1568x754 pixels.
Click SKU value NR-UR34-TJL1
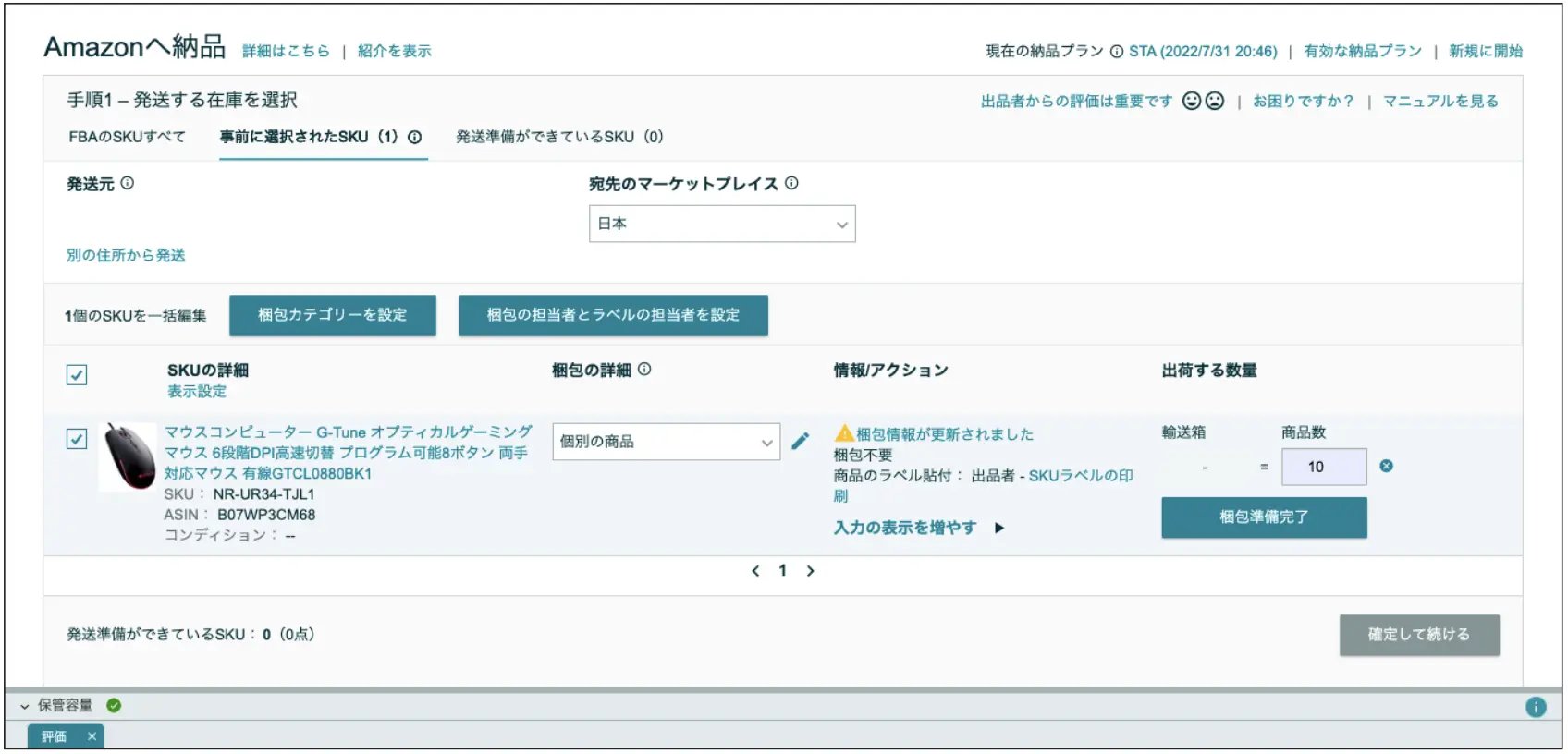(x=264, y=494)
